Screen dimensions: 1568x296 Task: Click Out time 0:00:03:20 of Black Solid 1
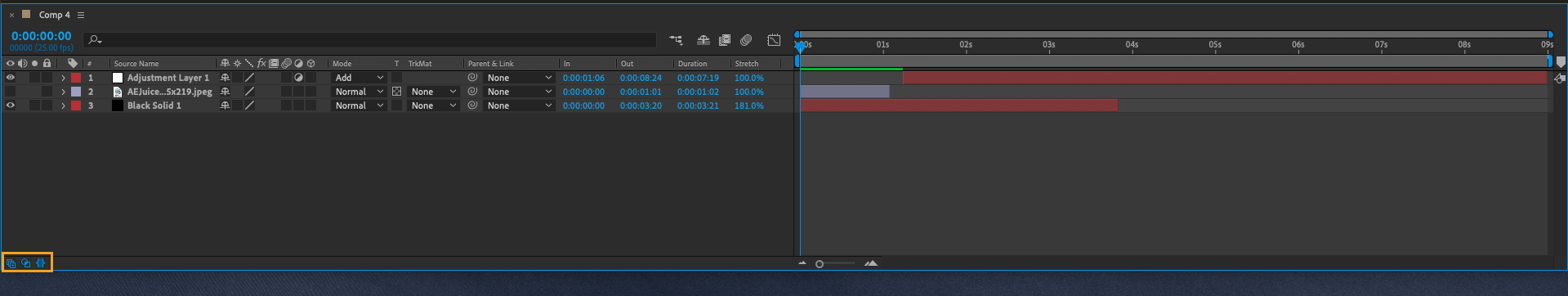point(641,105)
